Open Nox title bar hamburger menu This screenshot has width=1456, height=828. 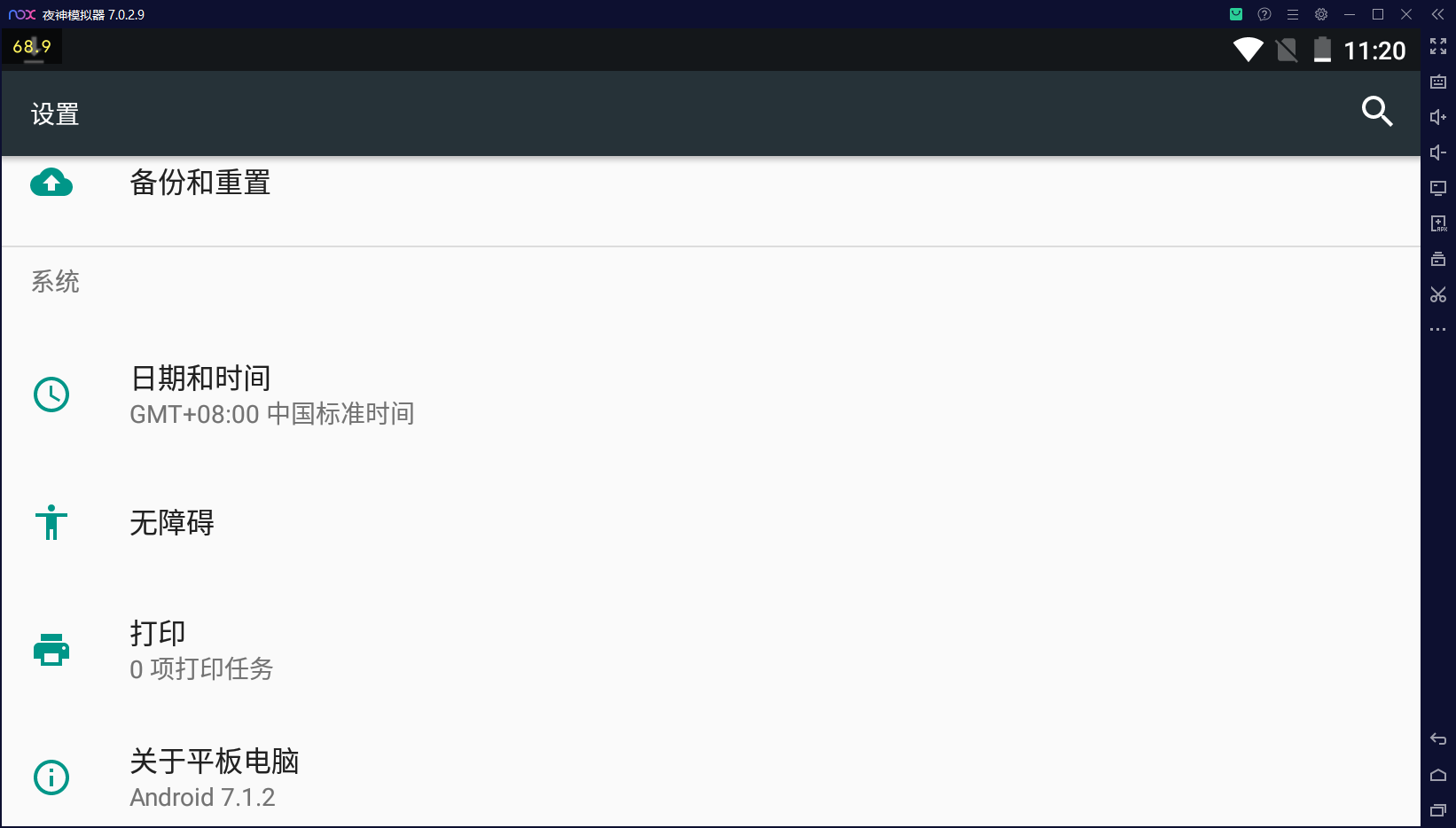click(x=1293, y=14)
